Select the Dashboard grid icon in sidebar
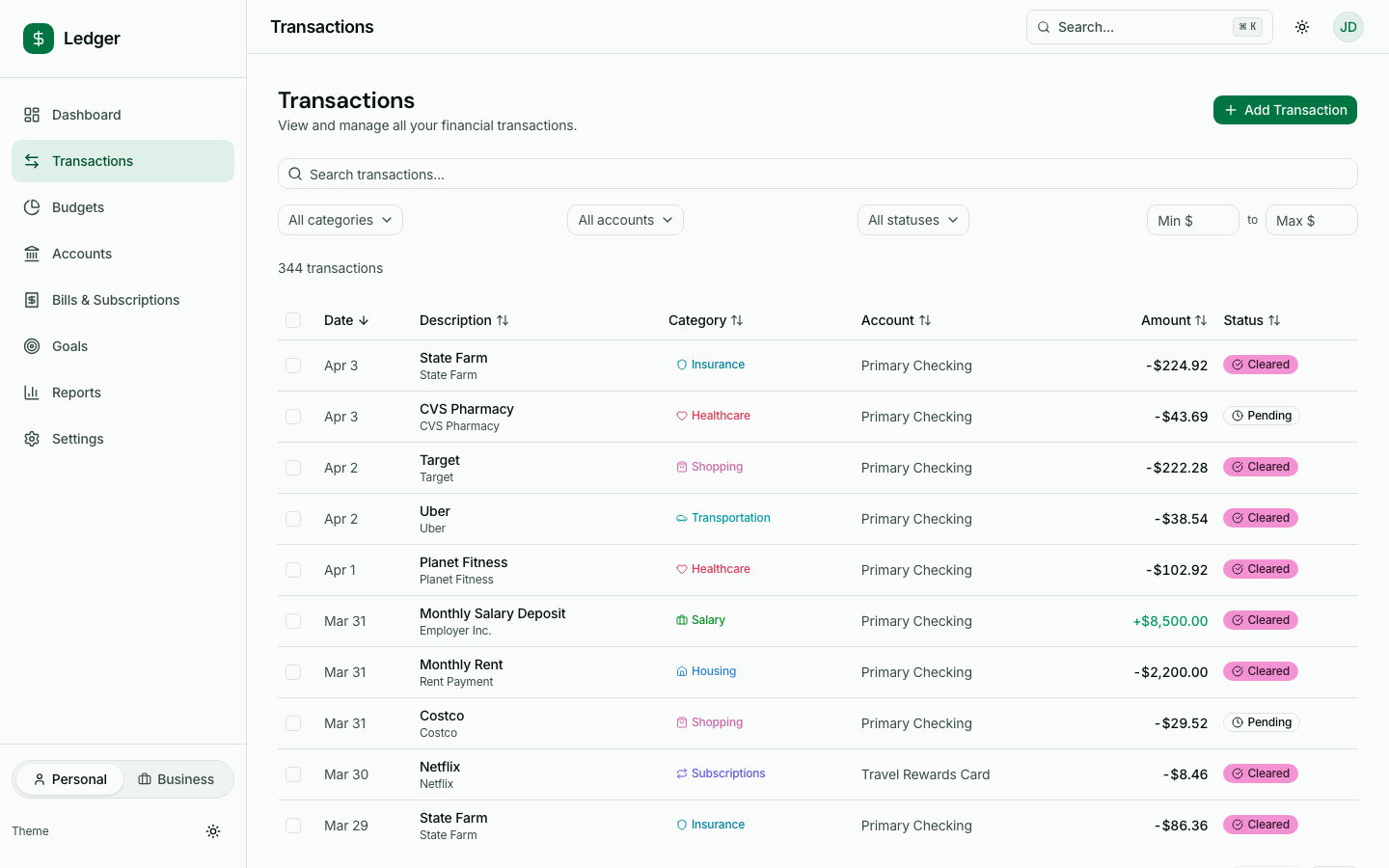The width and height of the screenshot is (1389, 868). pos(31,114)
